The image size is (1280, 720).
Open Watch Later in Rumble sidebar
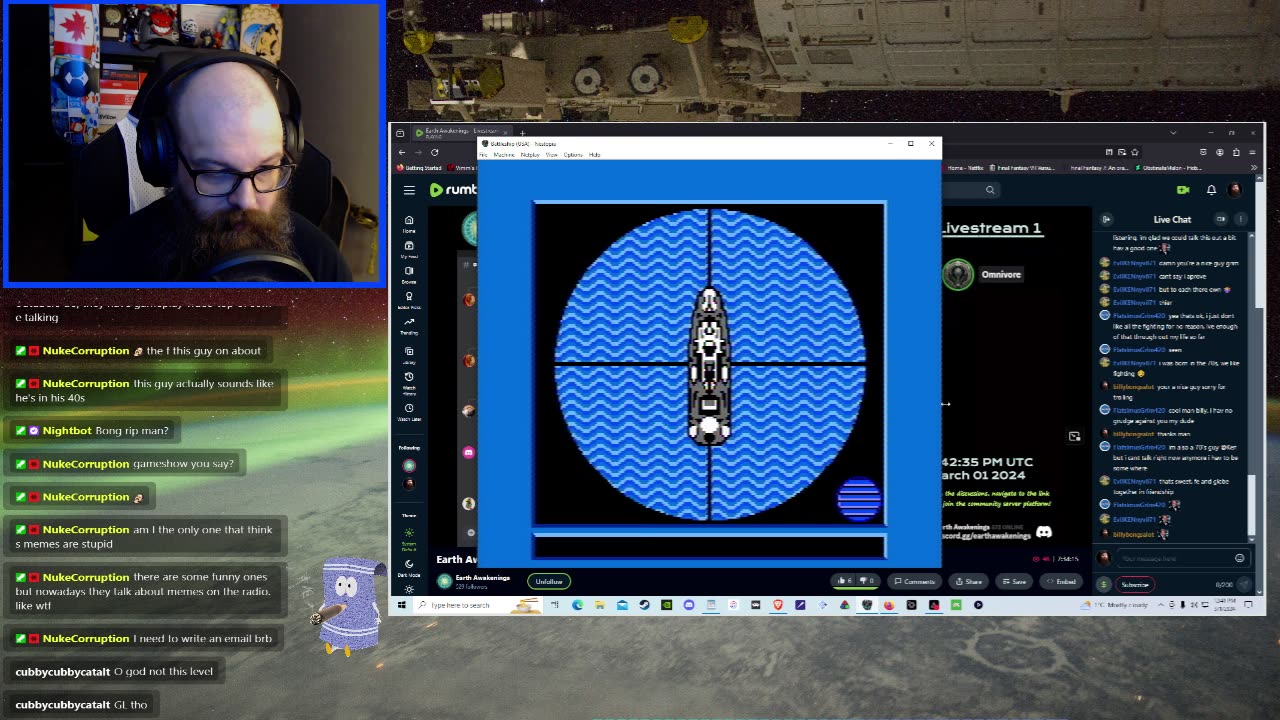coord(409,411)
